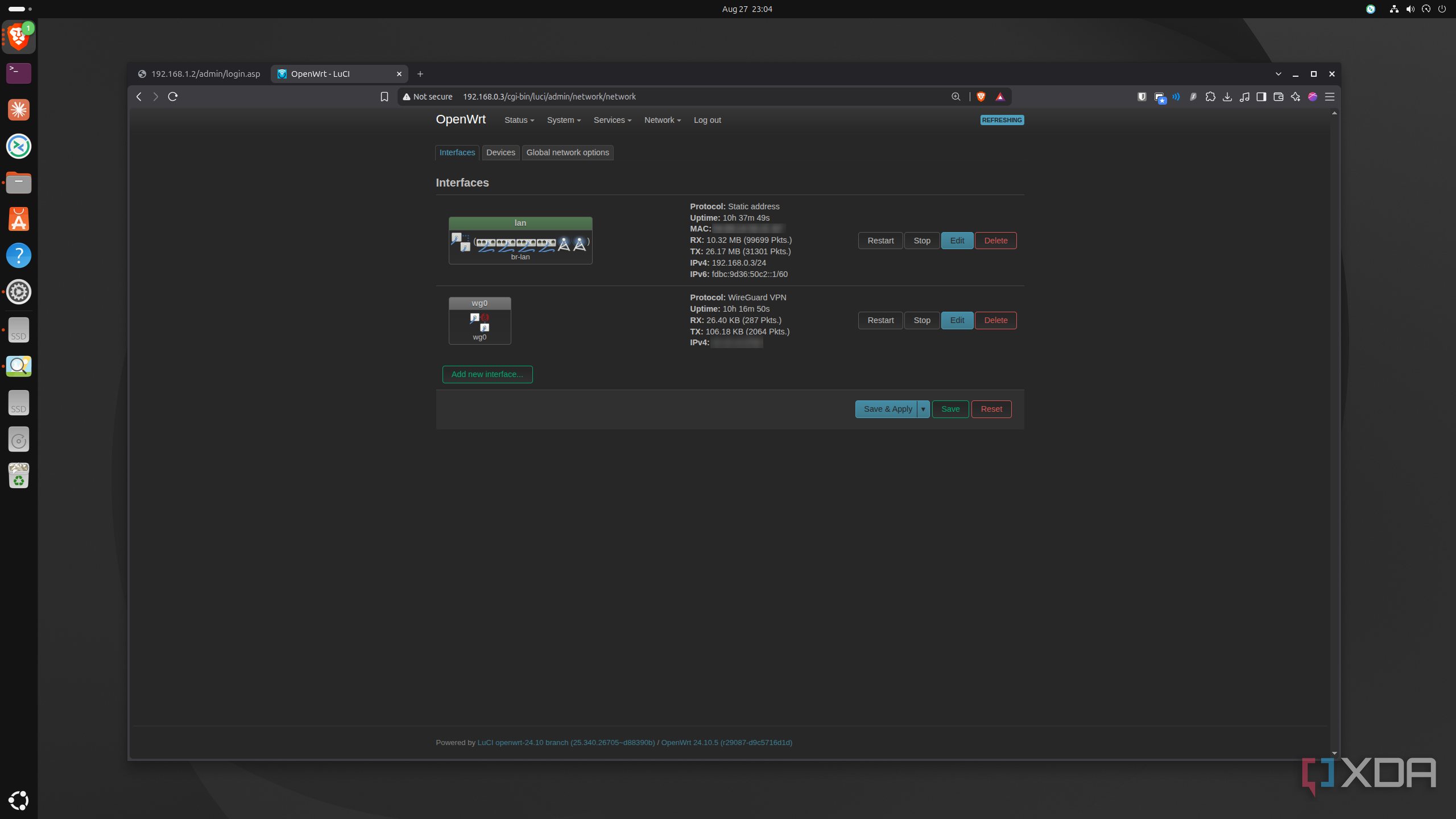1456x819 pixels.
Task: Switch to the 192.168.1.2 login tab
Action: tap(199, 74)
